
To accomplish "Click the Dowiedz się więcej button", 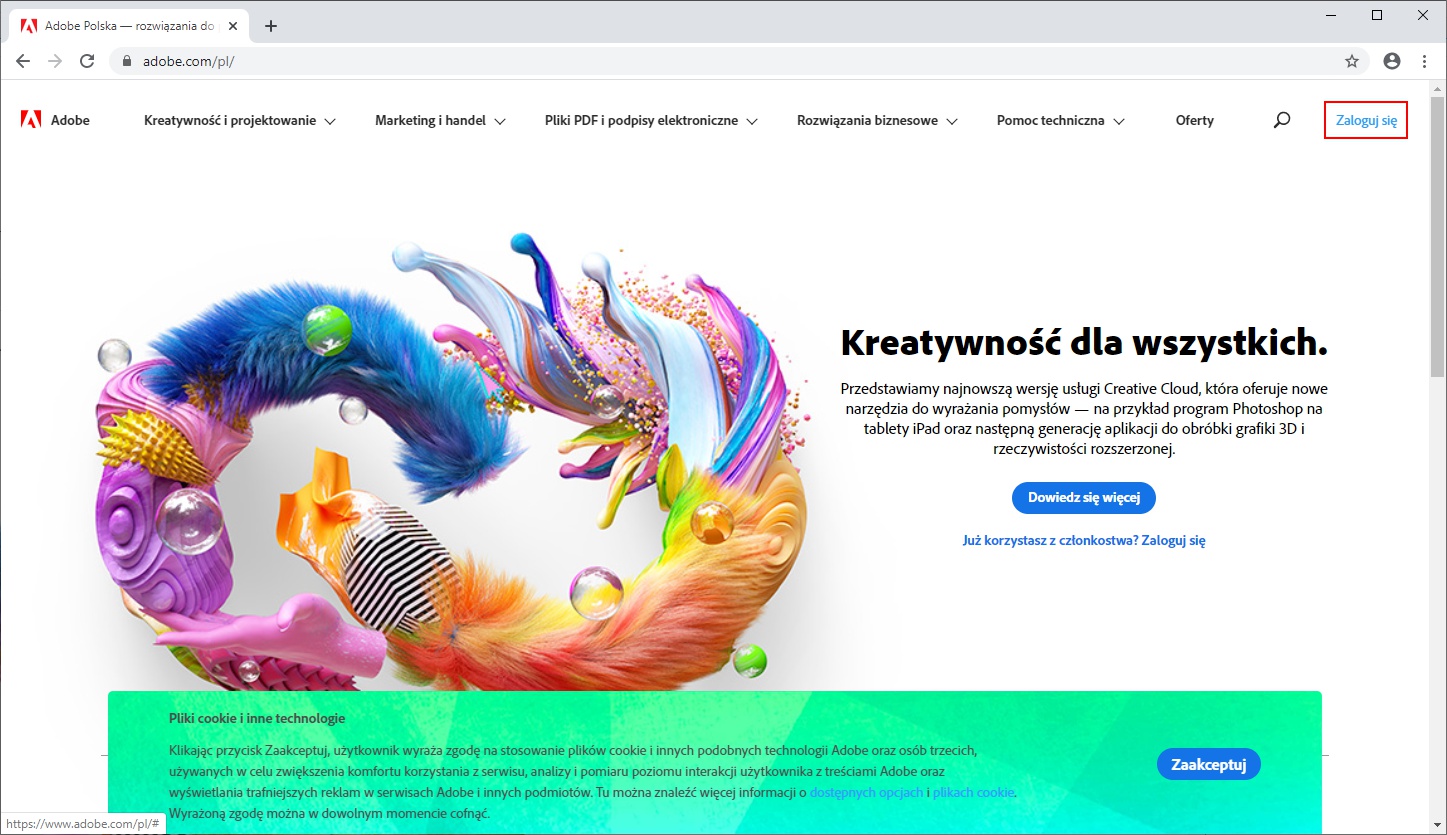I will click(x=1084, y=497).
